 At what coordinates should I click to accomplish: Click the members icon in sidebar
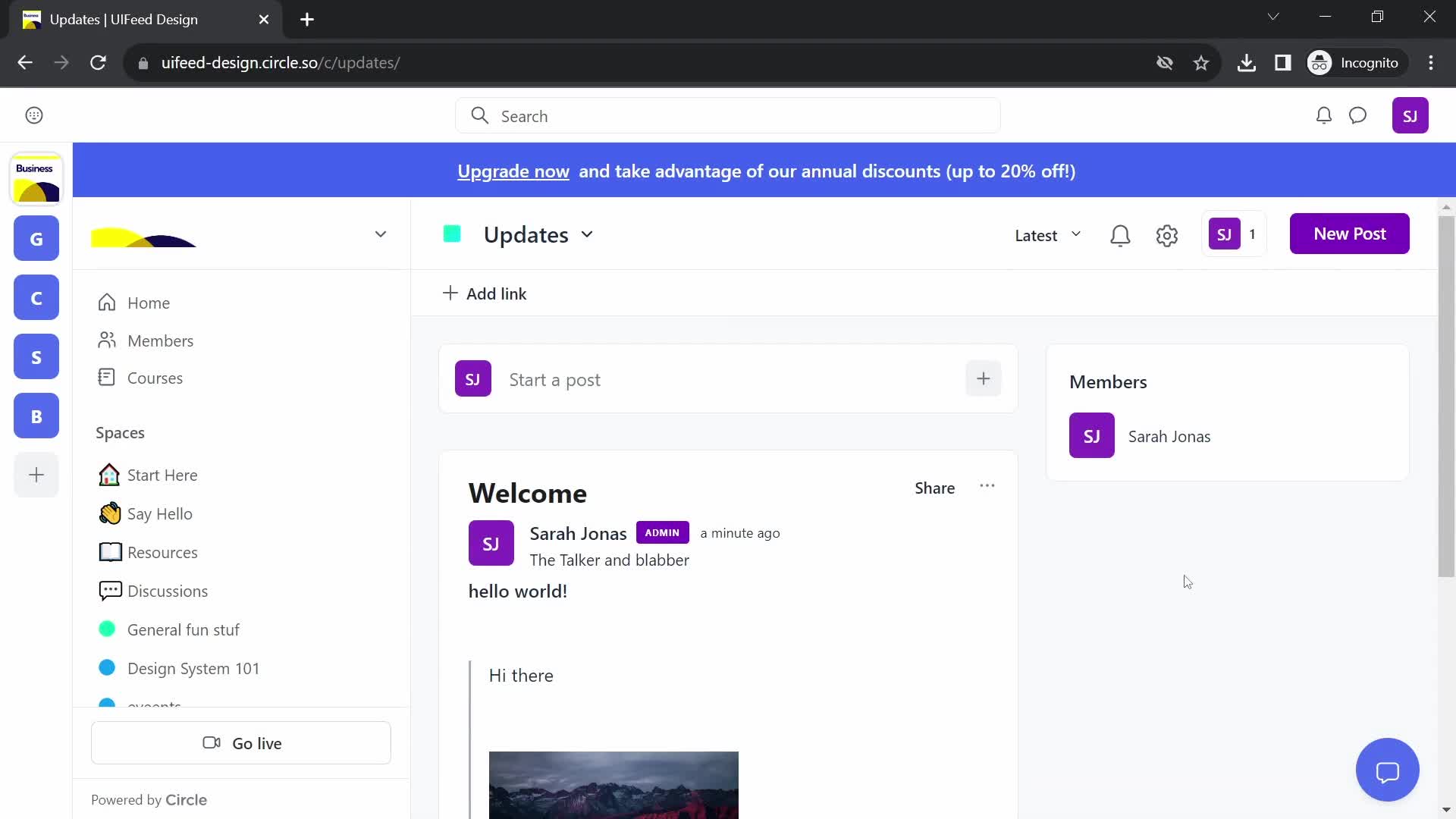(x=107, y=340)
